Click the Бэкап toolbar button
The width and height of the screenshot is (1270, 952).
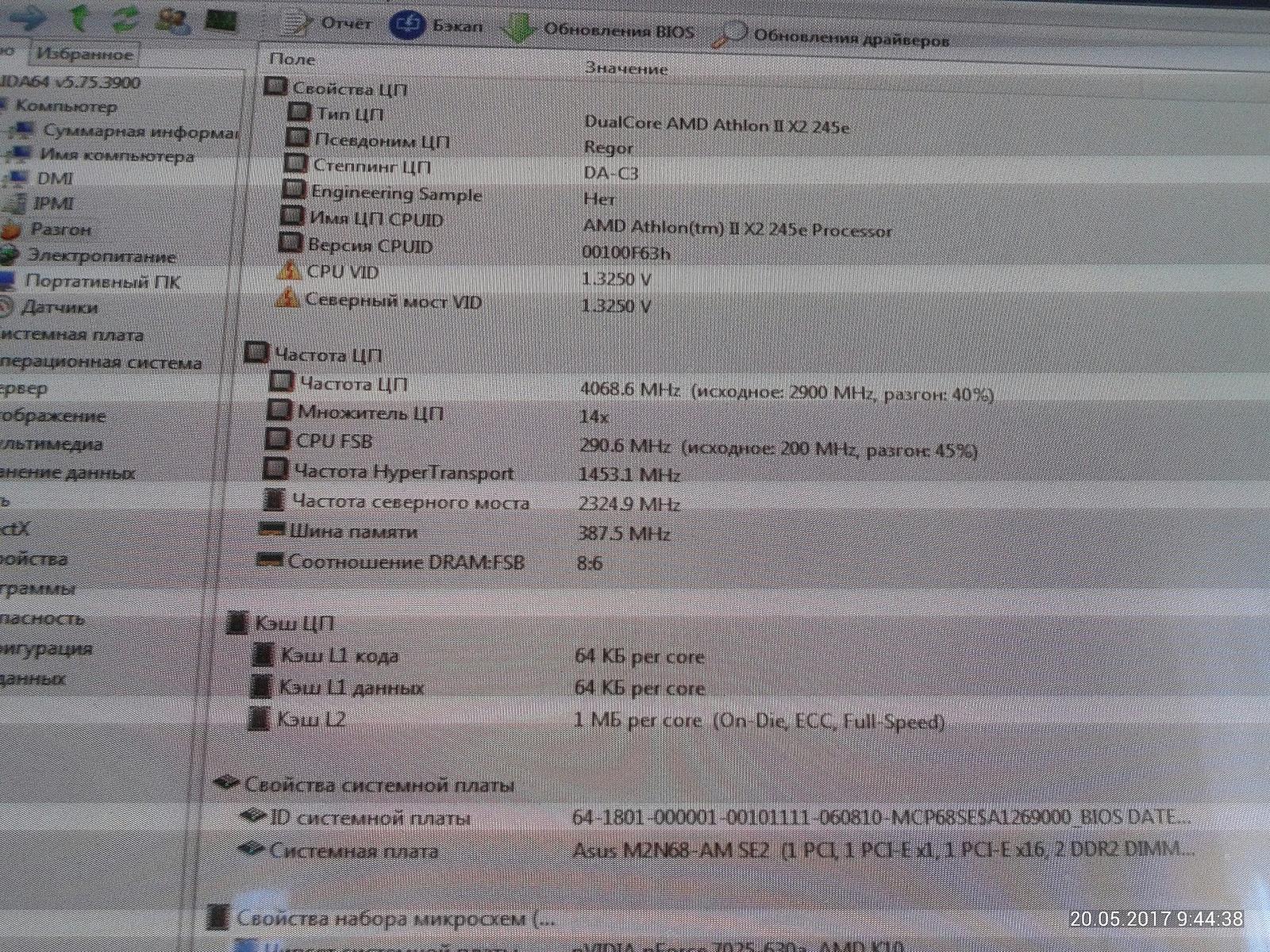pos(437,25)
